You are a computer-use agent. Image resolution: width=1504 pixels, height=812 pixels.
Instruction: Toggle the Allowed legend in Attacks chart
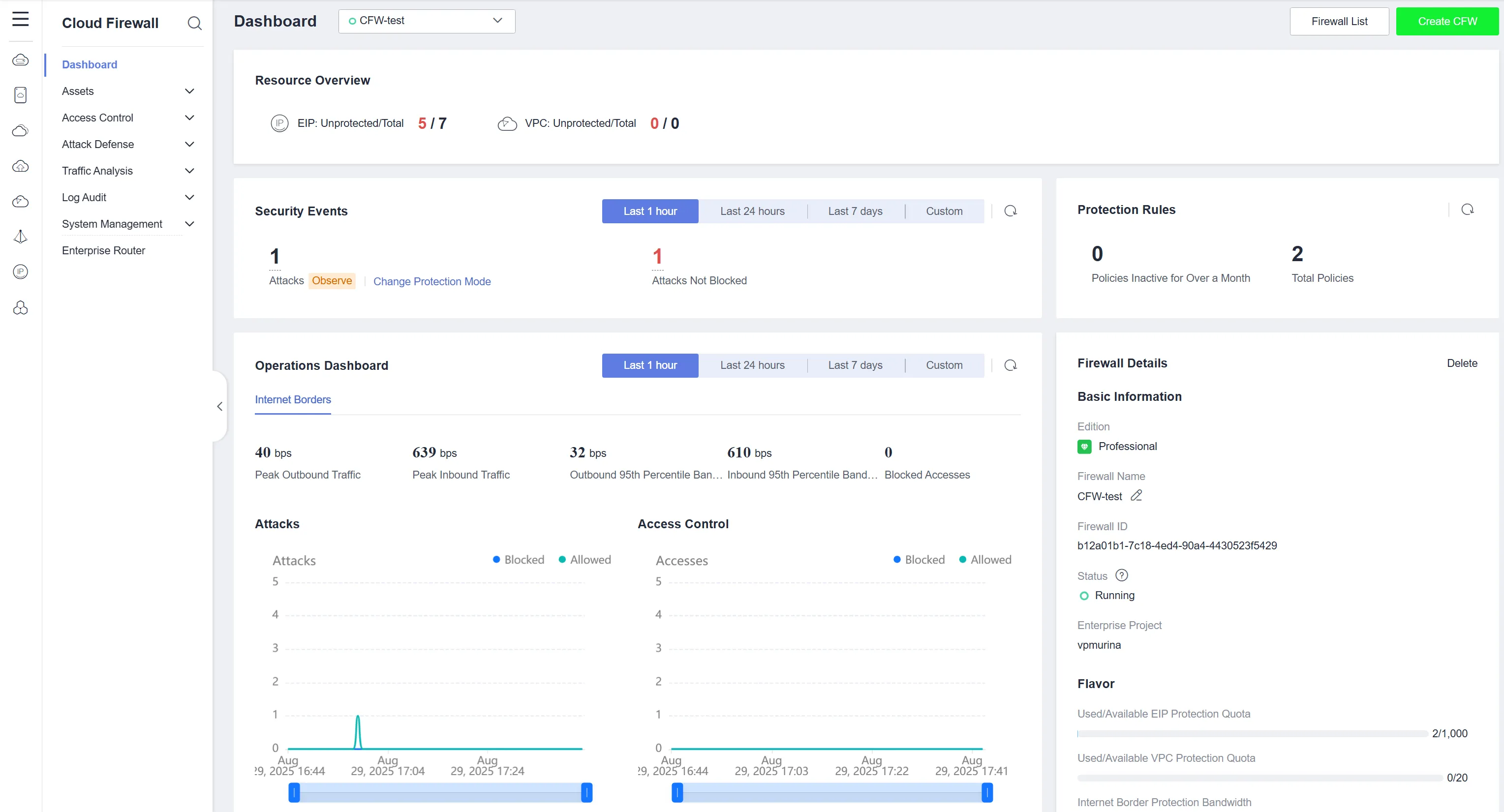point(584,560)
